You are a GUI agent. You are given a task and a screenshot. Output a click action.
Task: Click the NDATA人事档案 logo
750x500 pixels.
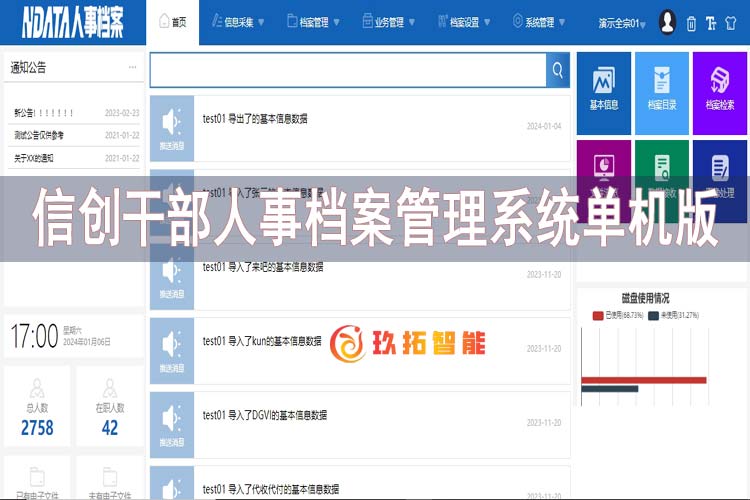(73, 22)
